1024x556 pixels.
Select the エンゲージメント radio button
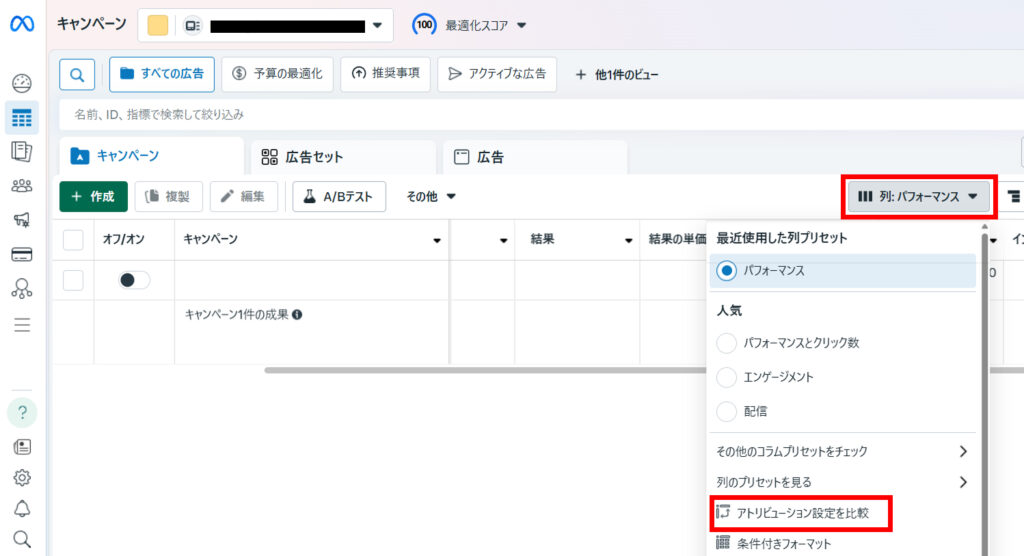[x=726, y=377]
